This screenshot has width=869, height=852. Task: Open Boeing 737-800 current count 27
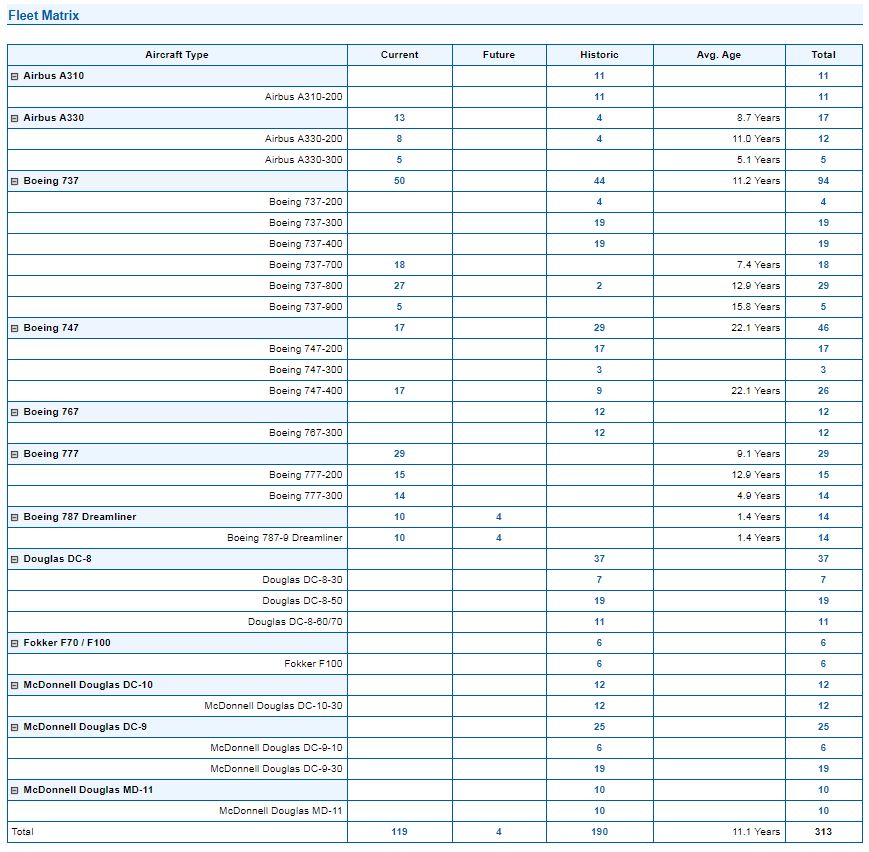[x=399, y=285]
